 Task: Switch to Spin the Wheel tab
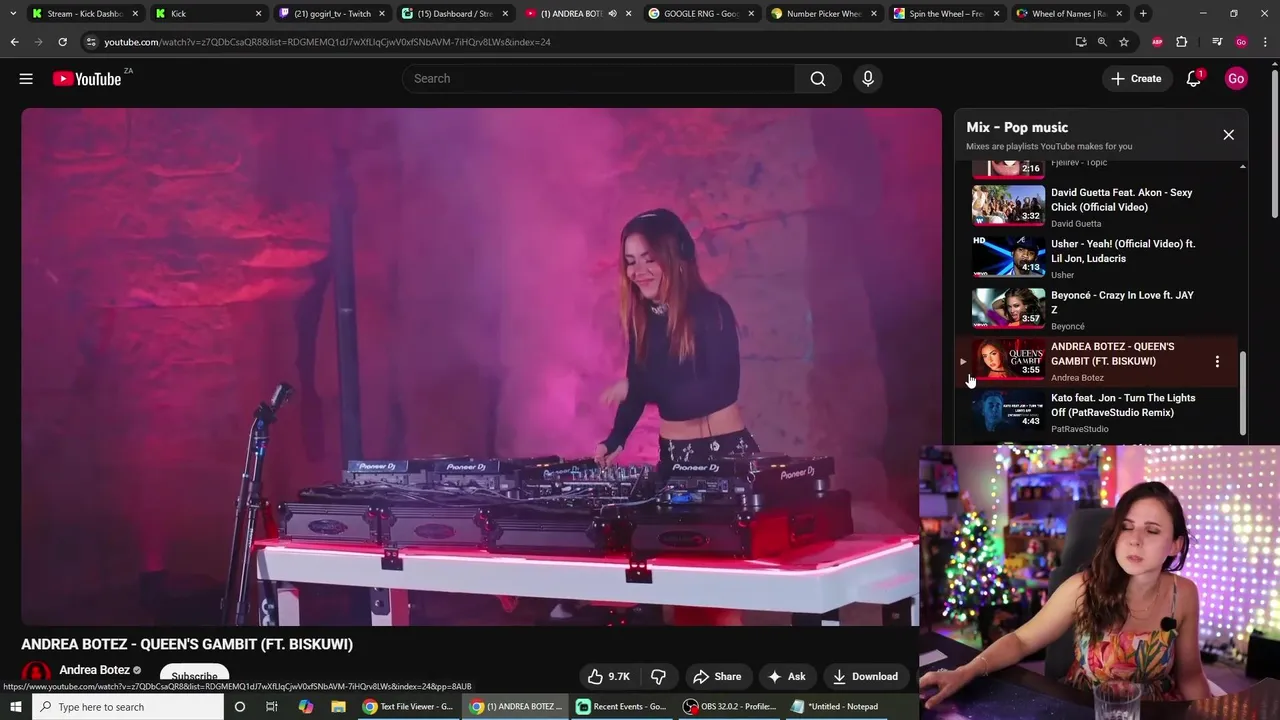point(946,14)
